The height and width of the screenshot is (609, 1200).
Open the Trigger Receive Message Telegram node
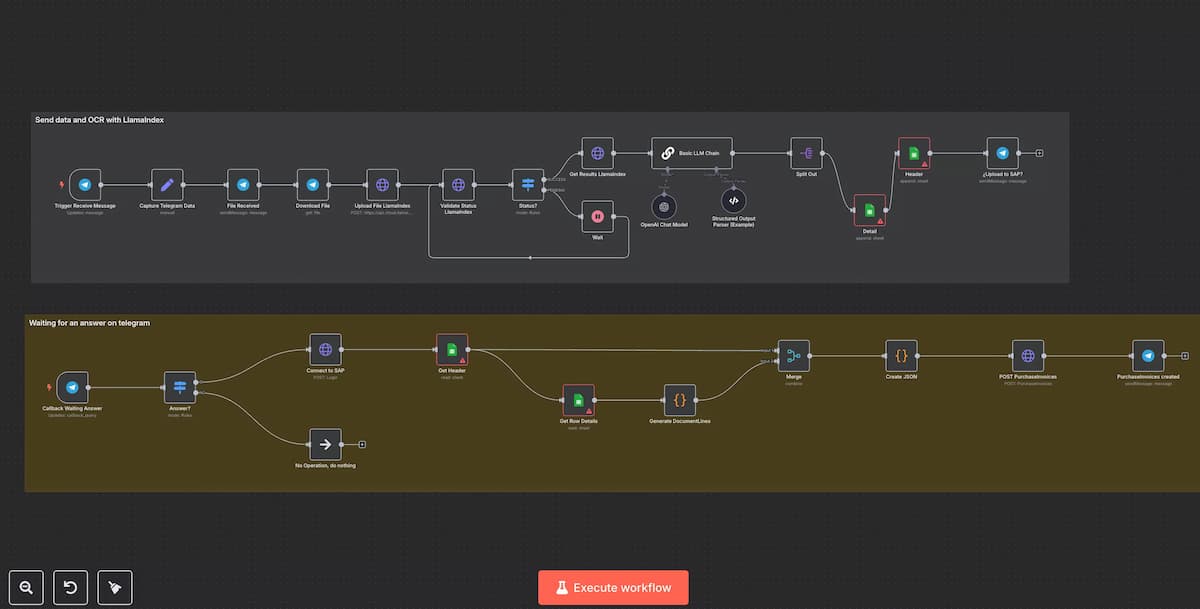click(x=84, y=185)
